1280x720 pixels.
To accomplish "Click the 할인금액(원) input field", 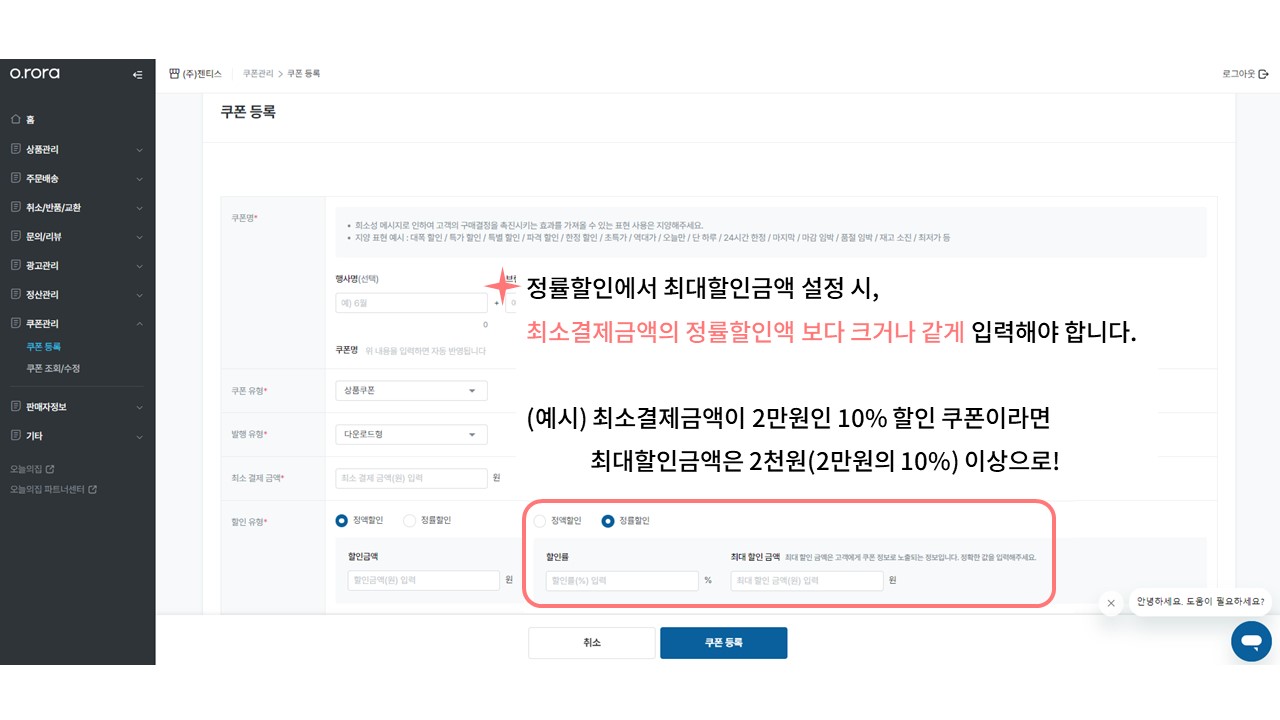I will tap(423, 580).
